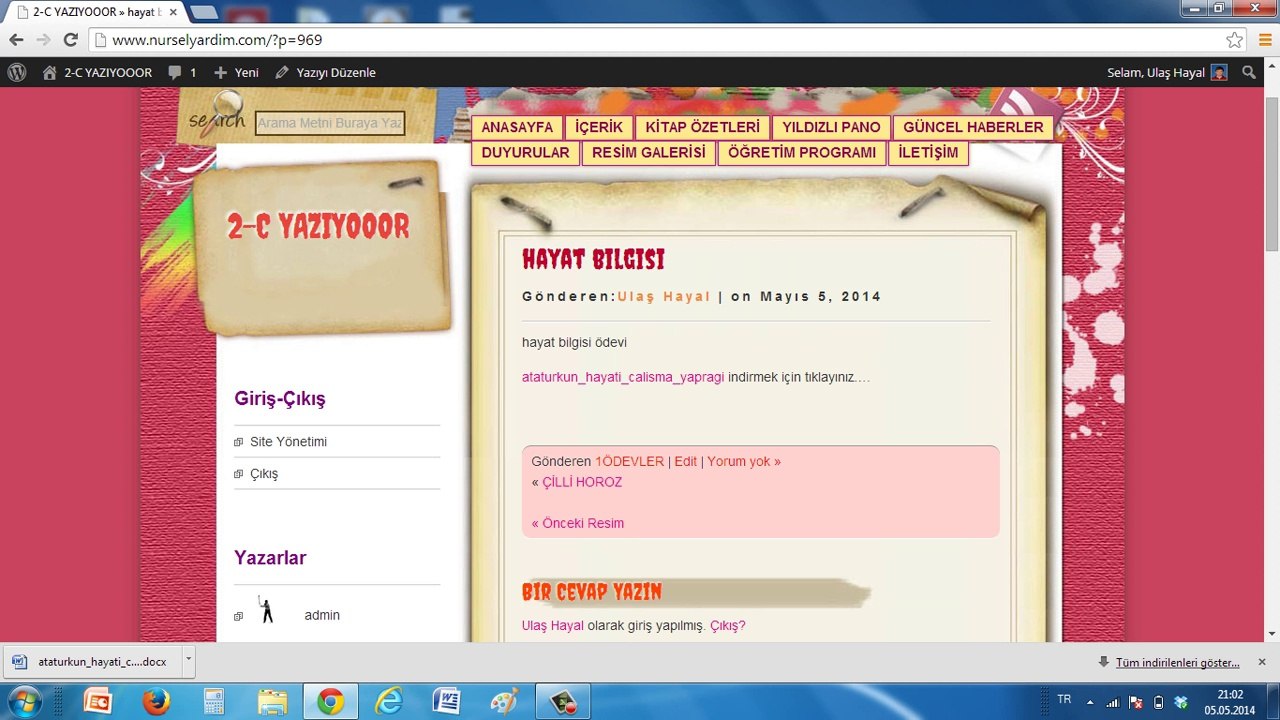Open Ulaş Hayal's avatar in the admin bar
1280x720 pixels.
1219,72
